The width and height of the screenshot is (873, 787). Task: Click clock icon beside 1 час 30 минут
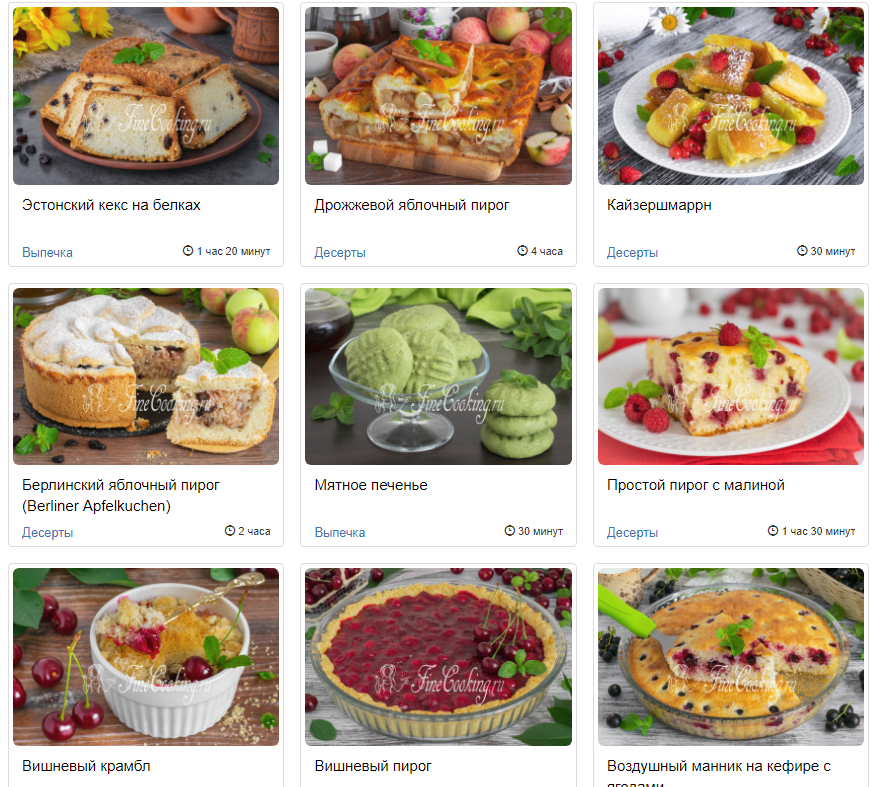click(x=773, y=531)
